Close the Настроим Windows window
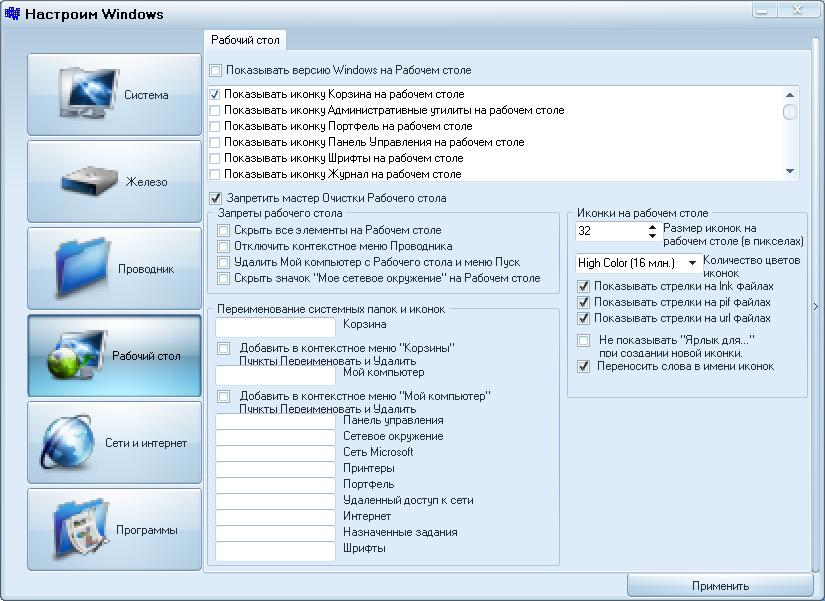The image size is (825, 601). 798,9
